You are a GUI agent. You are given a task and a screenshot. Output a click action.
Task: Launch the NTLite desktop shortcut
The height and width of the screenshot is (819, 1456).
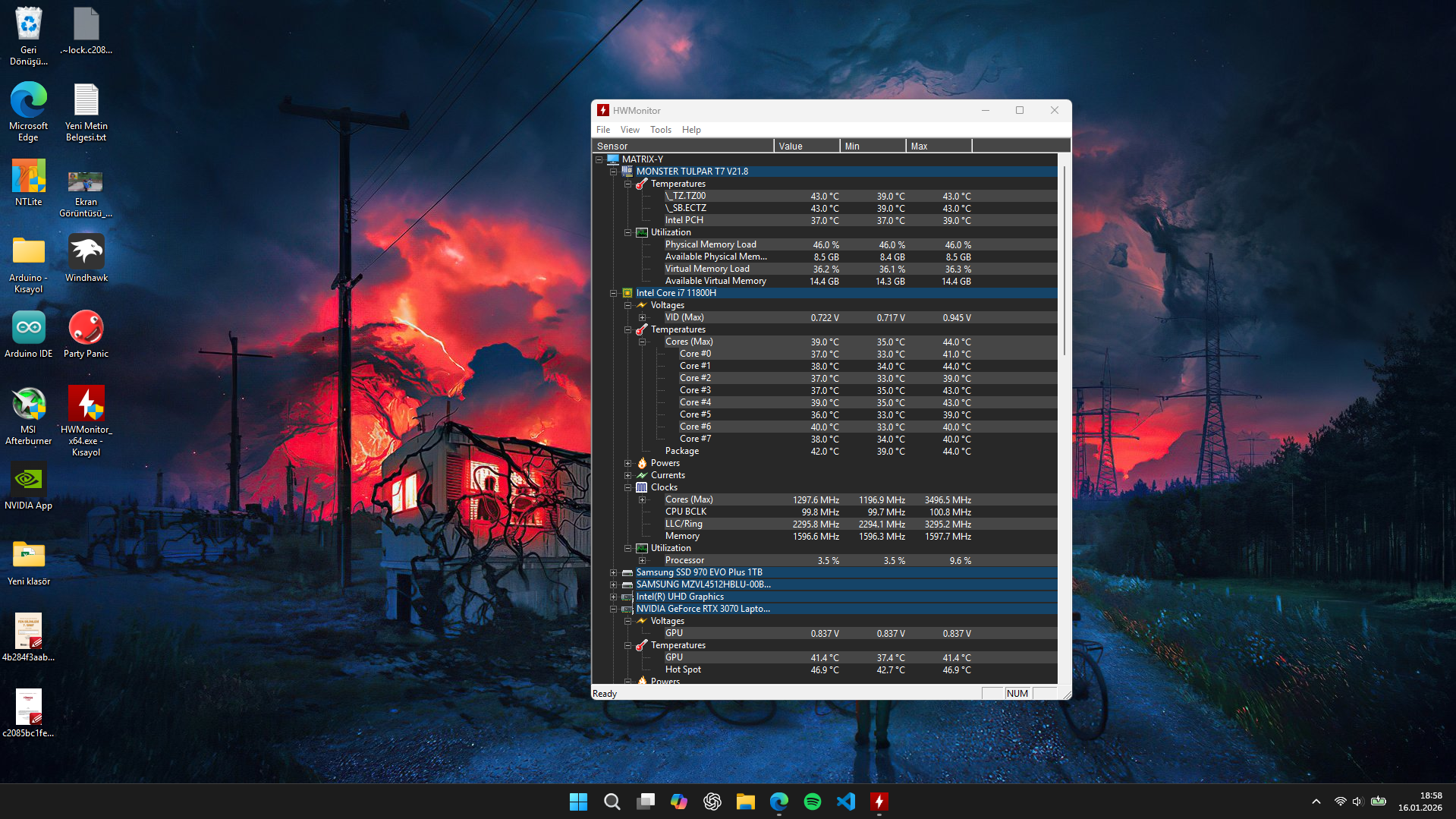29,182
